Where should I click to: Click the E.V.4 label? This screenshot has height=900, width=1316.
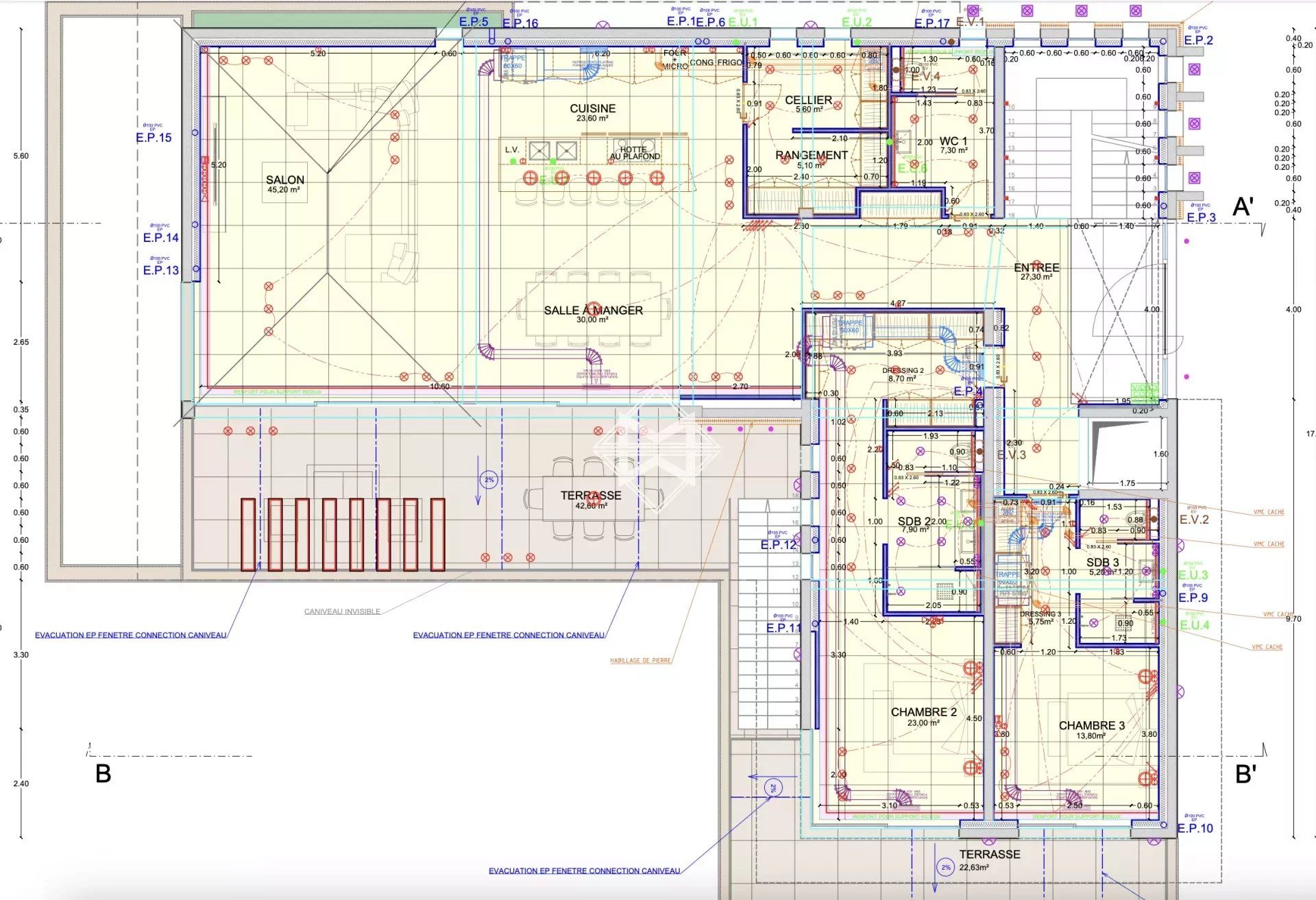[926, 77]
